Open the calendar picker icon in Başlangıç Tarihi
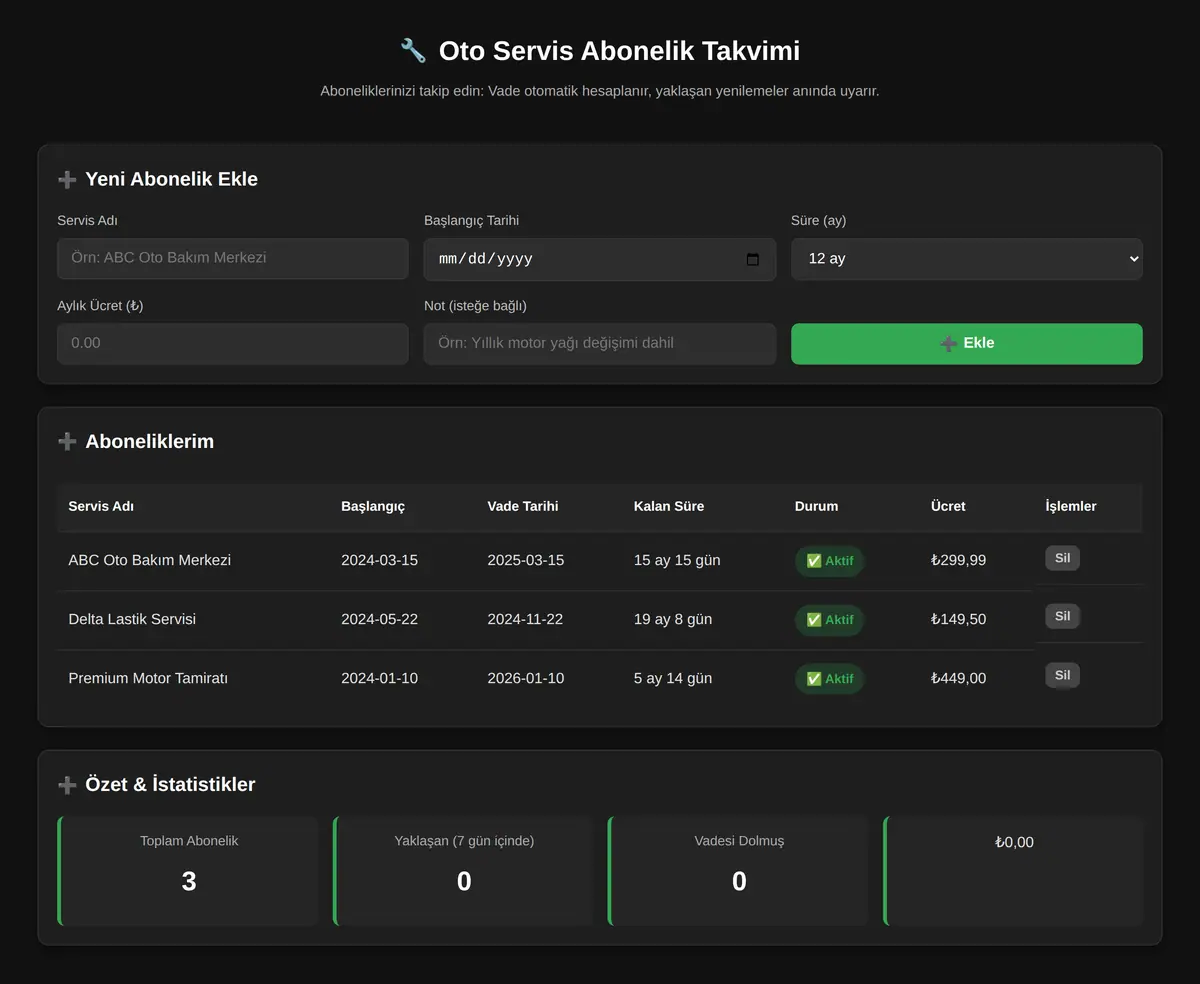Screen dimensions: 1200x984 (x=753, y=259)
